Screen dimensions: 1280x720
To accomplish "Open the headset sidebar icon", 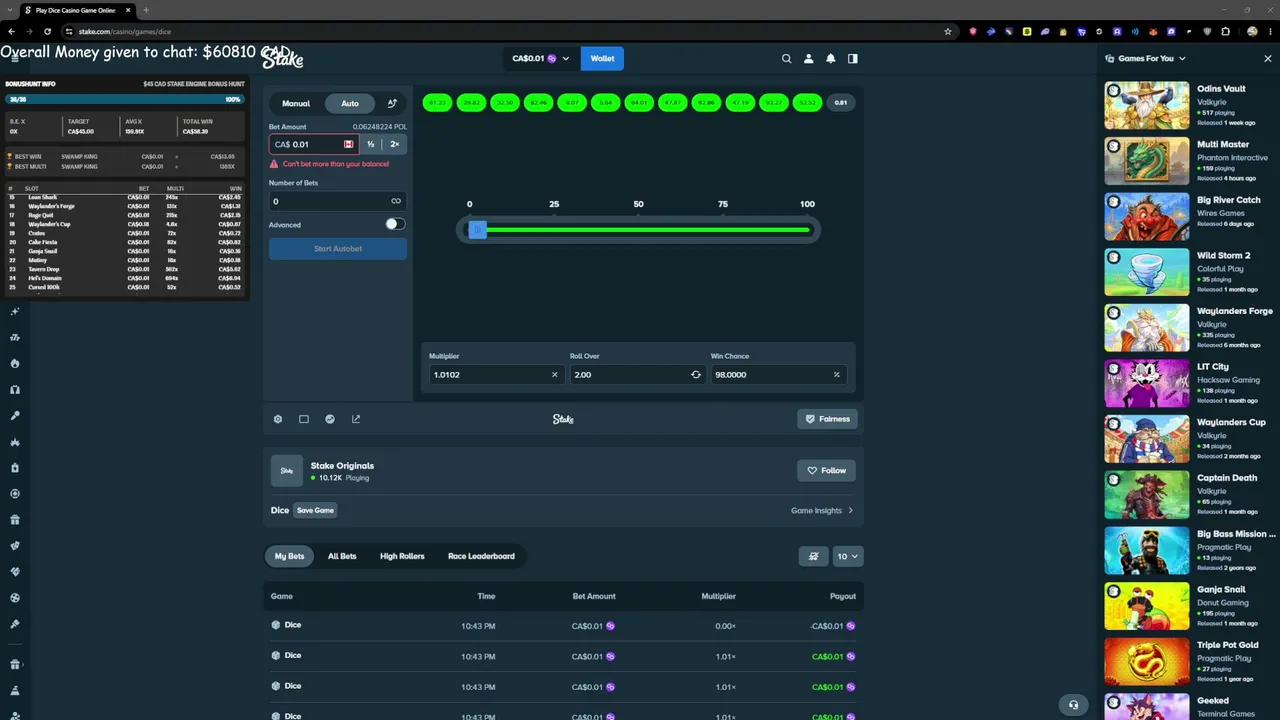I will 15,390.
